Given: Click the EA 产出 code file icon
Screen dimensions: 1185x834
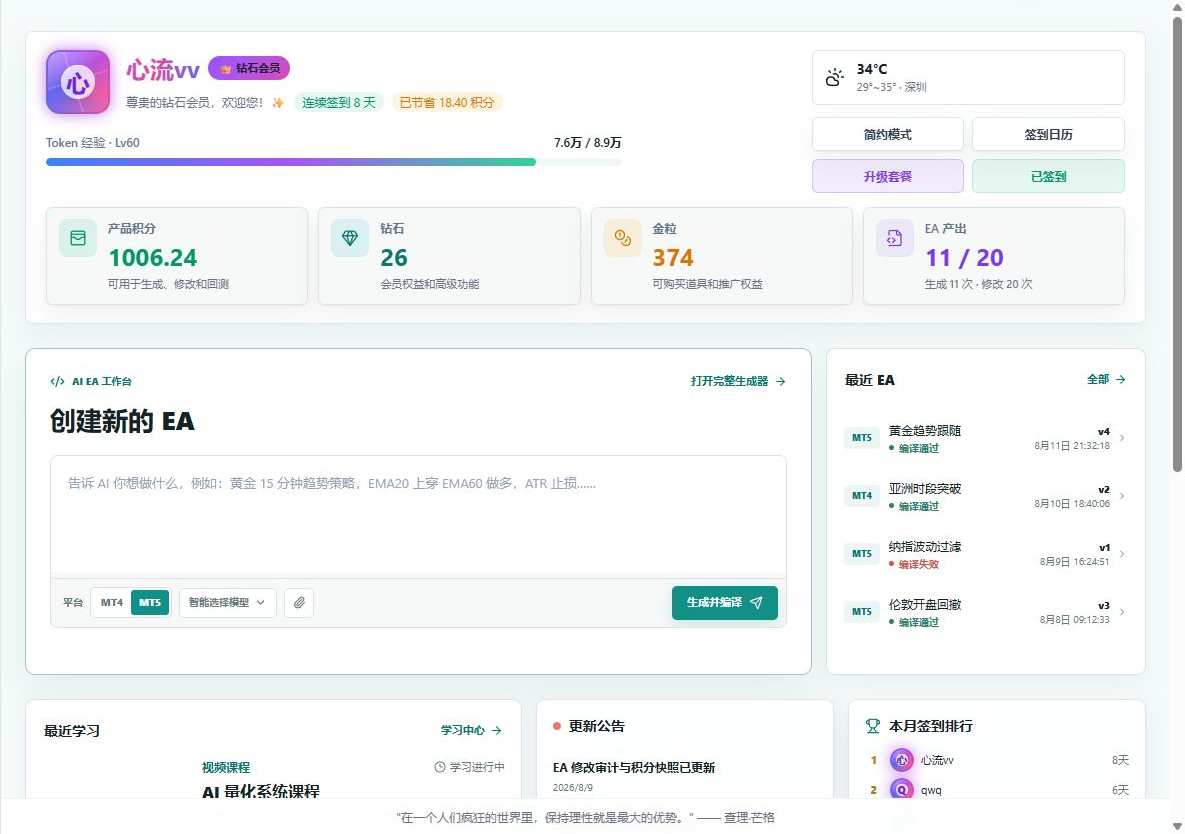Looking at the screenshot, I should 895,238.
